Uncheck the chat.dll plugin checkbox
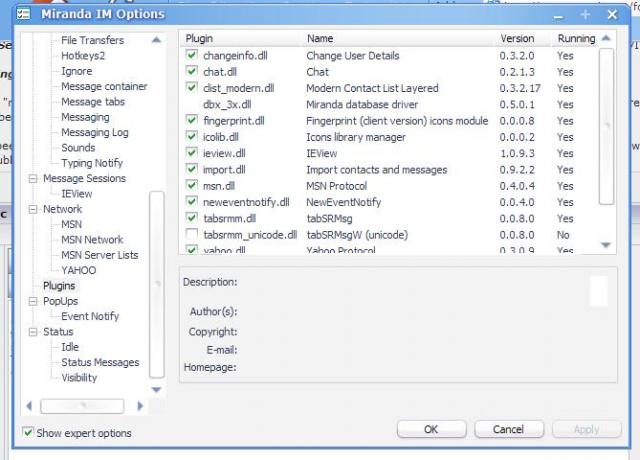The height and width of the screenshot is (460, 640). pyautogui.click(x=191, y=71)
